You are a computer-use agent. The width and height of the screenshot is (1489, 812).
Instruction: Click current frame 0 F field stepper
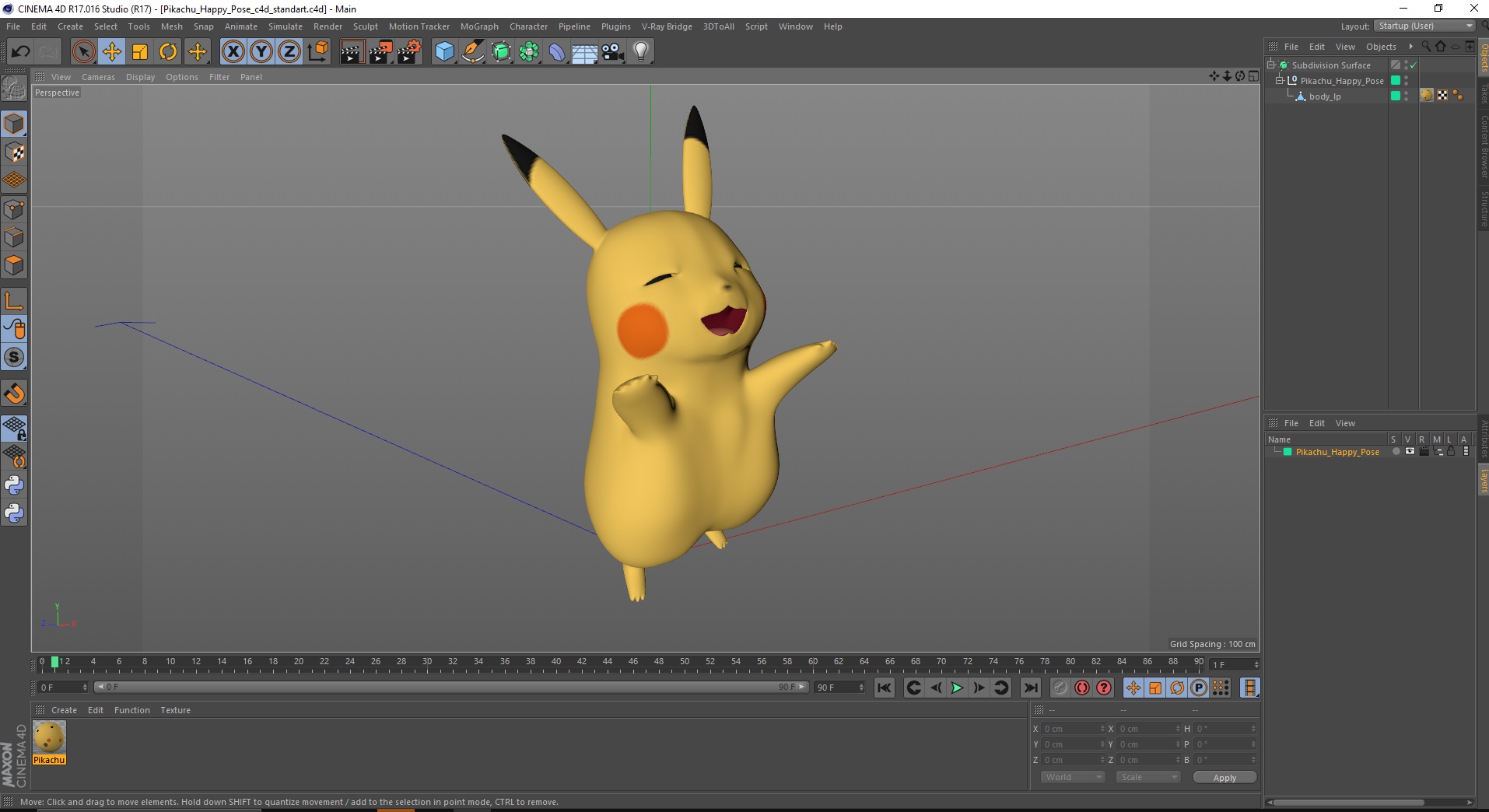[x=84, y=688]
